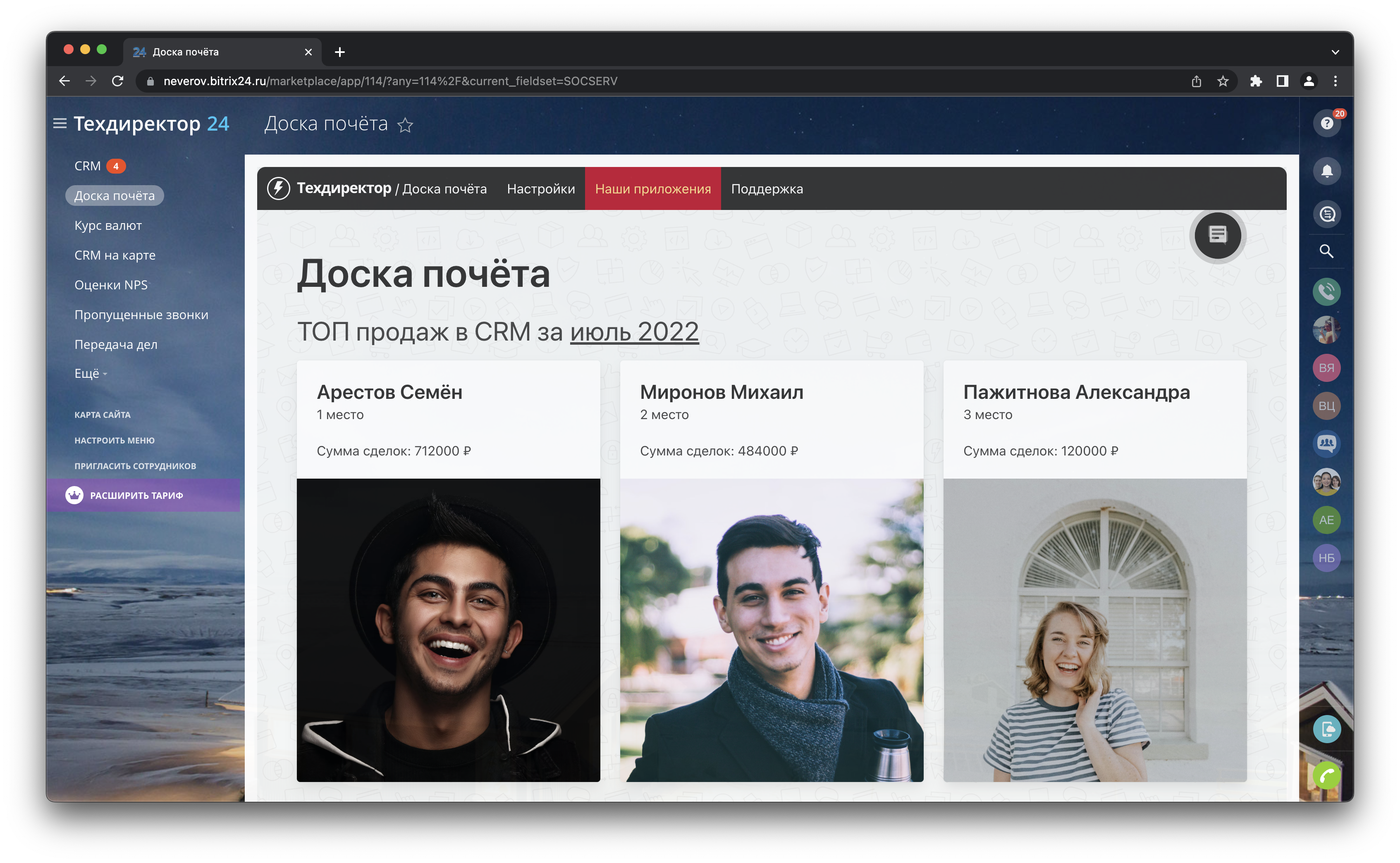Open Пропущенные звонки in the left menu
The height and width of the screenshot is (863, 1400).
(141, 315)
